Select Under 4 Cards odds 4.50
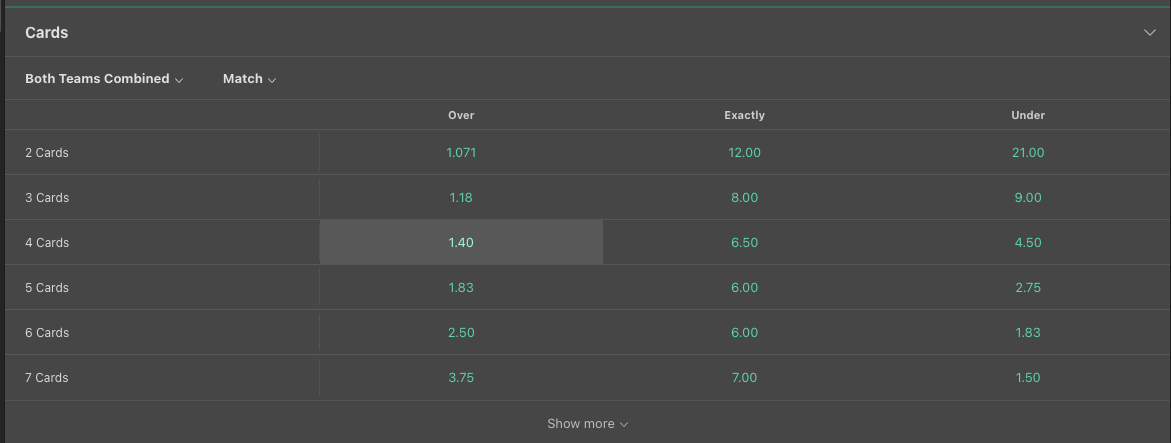 pyautogui.click(x=1028, y=242)
